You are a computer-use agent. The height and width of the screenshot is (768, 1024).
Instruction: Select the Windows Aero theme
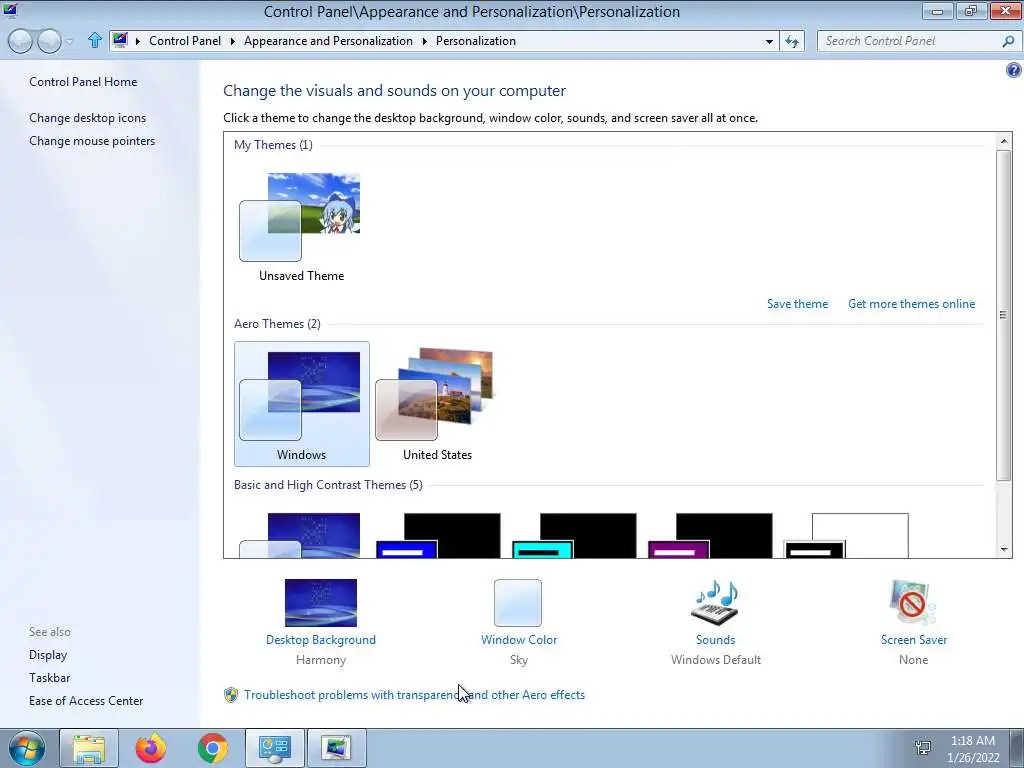[302, 404]
